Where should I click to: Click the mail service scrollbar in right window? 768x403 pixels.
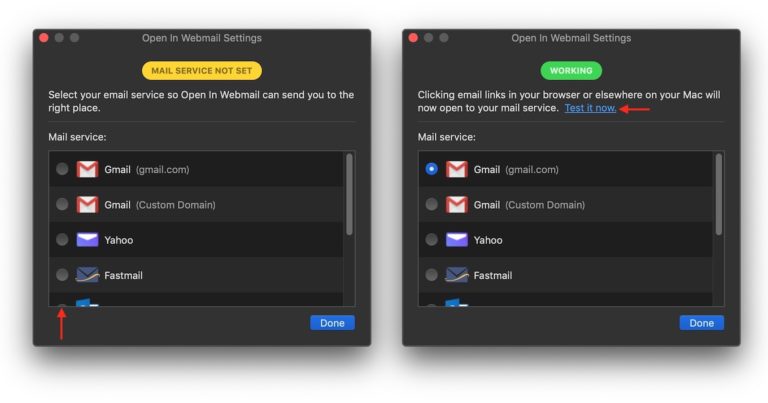pos(718,195)
